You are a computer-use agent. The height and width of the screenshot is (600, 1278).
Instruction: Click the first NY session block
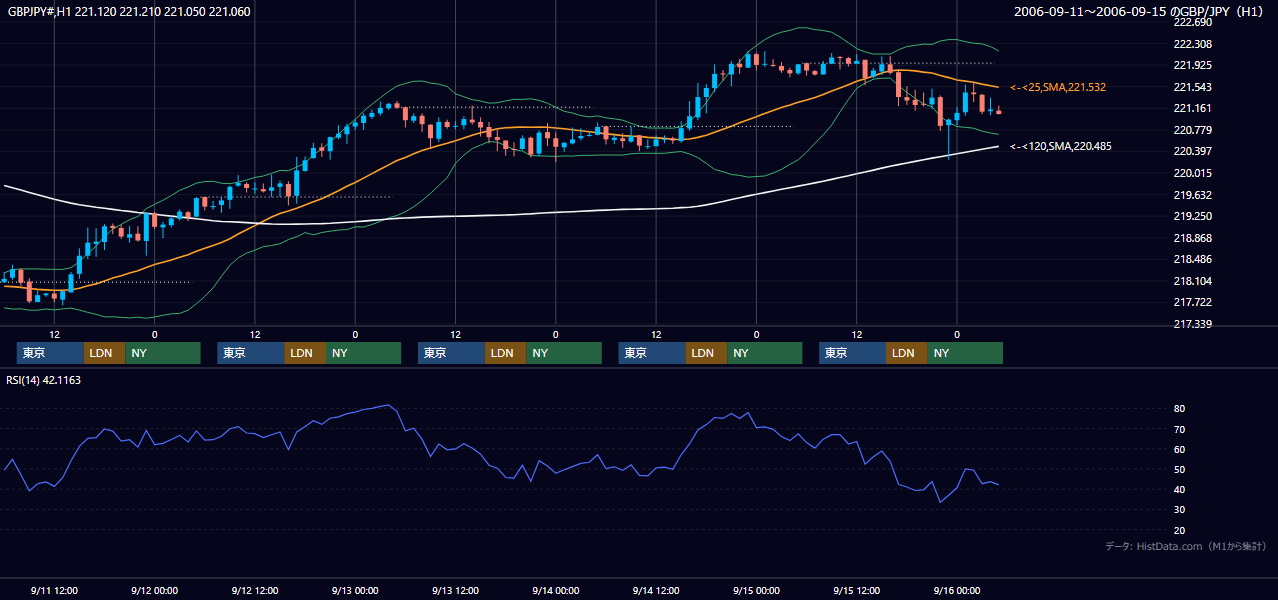tap(163, 353)
